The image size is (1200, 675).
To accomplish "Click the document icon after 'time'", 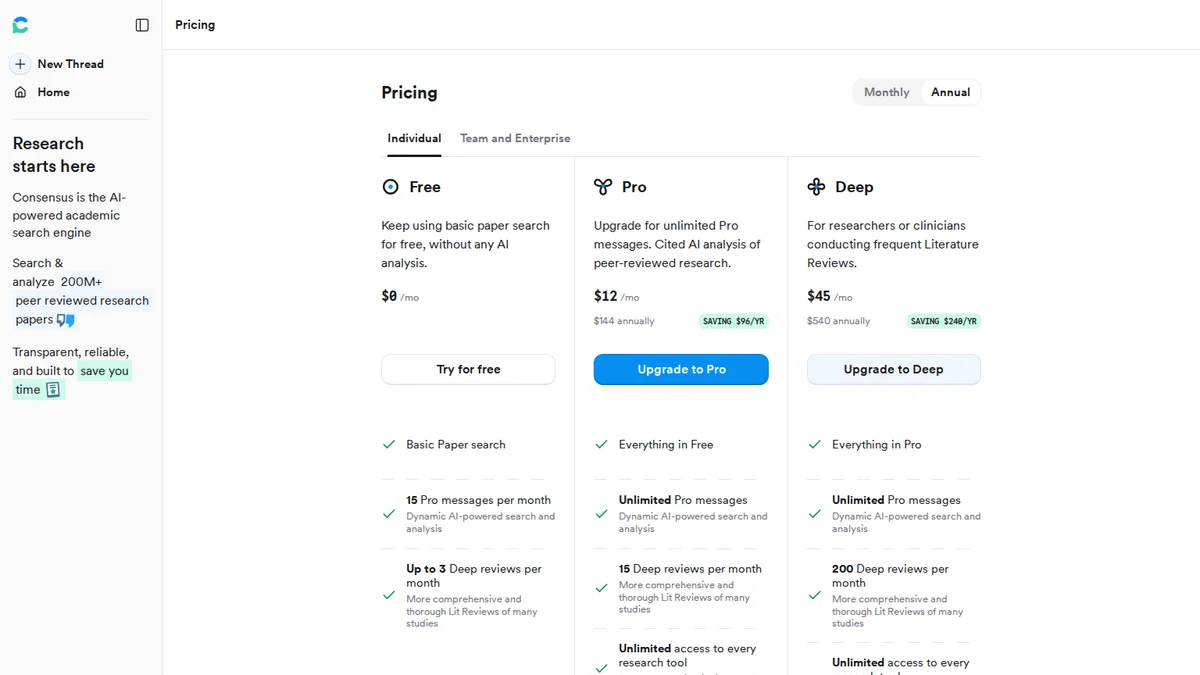I will pyautogui.click(x=53, y=390).
